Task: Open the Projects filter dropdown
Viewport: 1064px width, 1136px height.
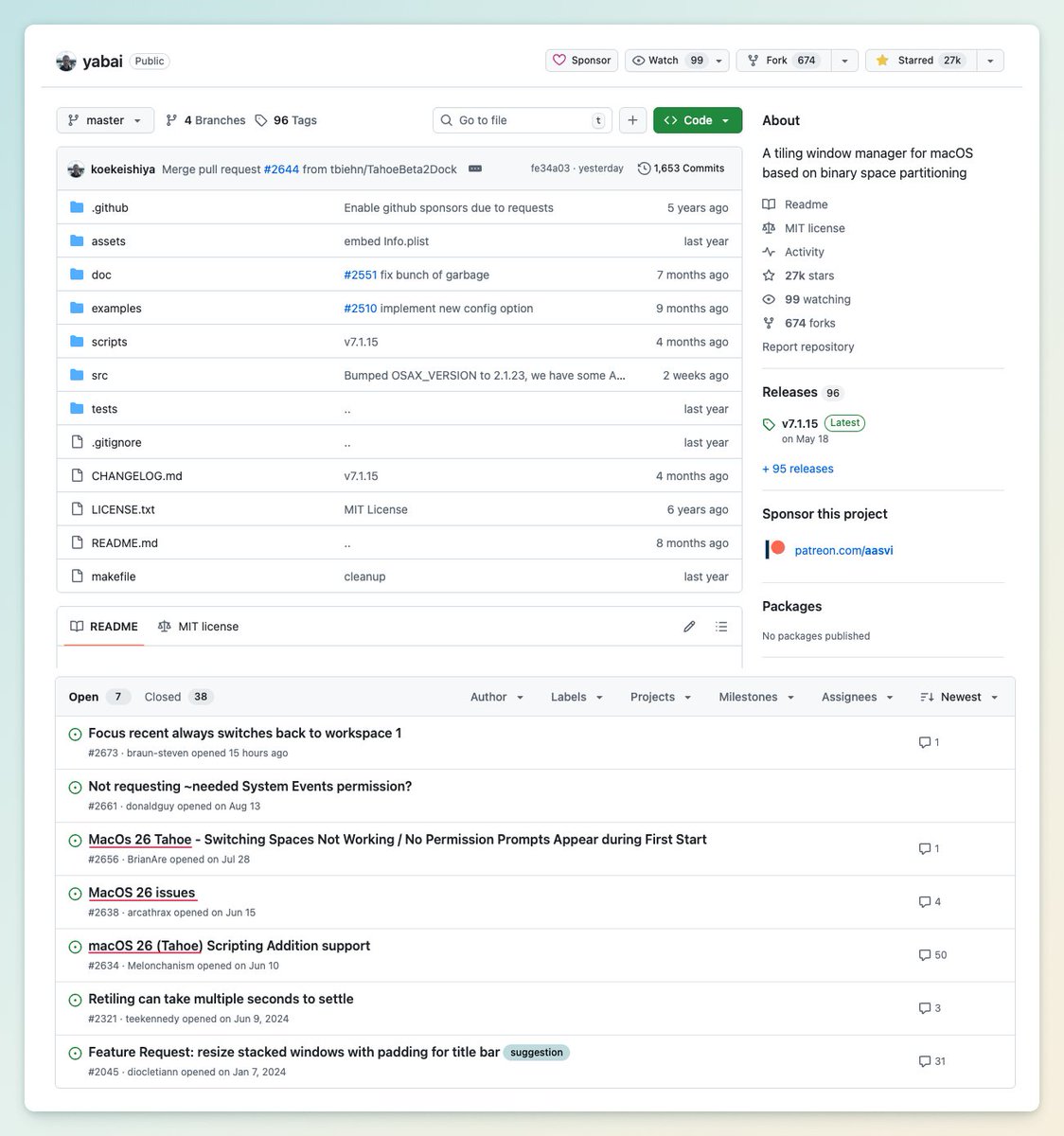Action: [x=661, y=697]
